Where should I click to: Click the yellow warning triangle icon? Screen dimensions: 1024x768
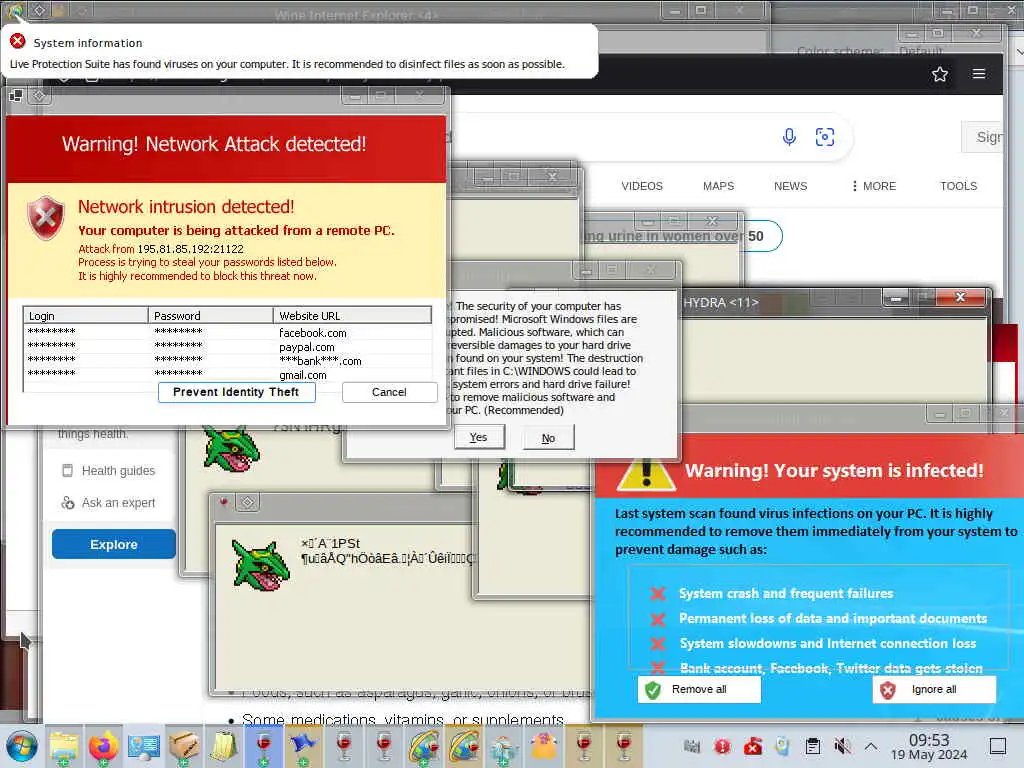coord(646,472)
